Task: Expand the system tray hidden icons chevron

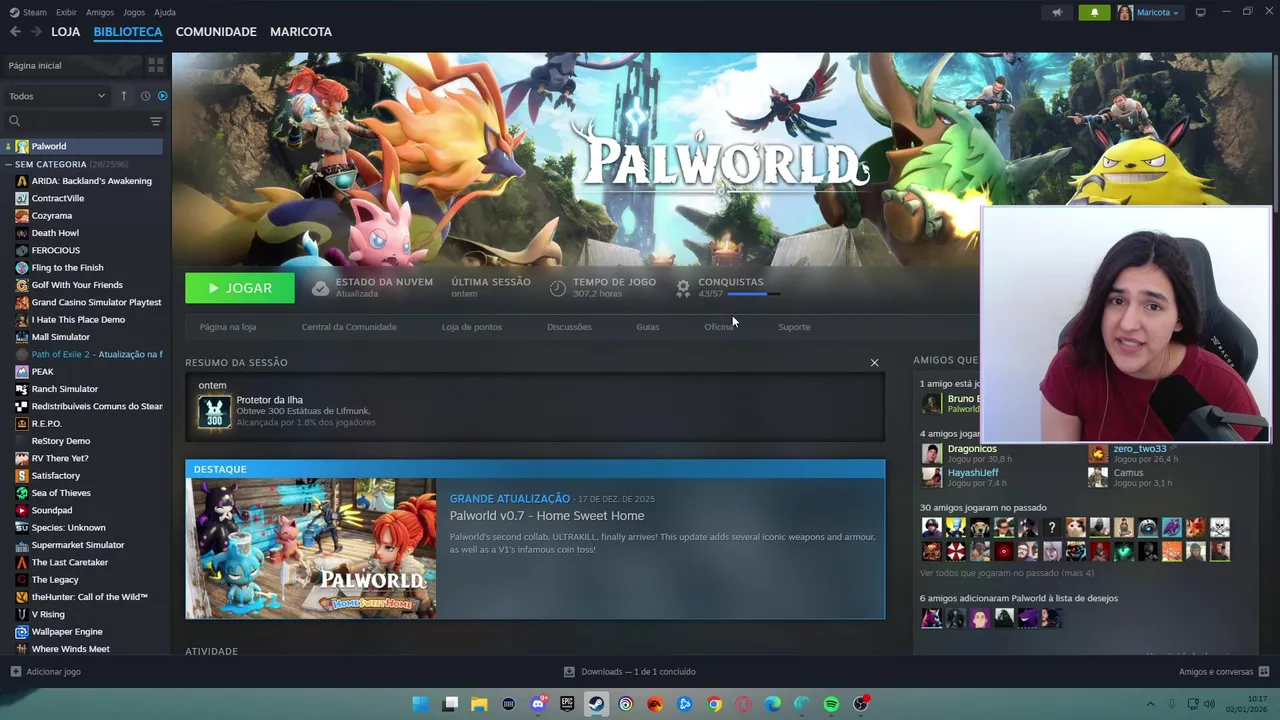Action: click(x=1150, y=704)
